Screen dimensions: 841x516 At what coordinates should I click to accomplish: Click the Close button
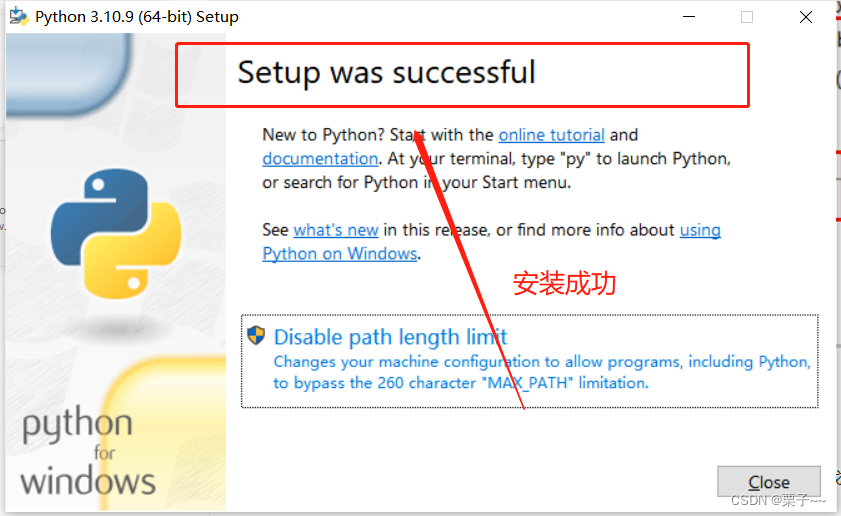click(x=769, y=482)
